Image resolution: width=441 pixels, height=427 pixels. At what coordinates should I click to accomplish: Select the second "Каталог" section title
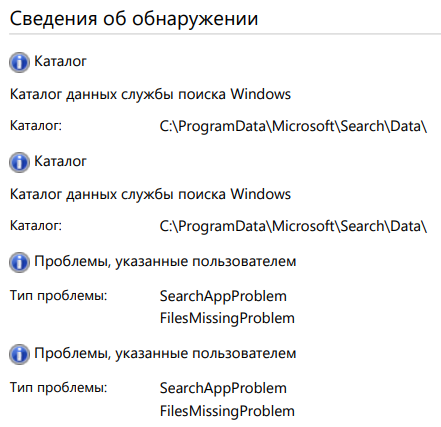pos(60,161)
